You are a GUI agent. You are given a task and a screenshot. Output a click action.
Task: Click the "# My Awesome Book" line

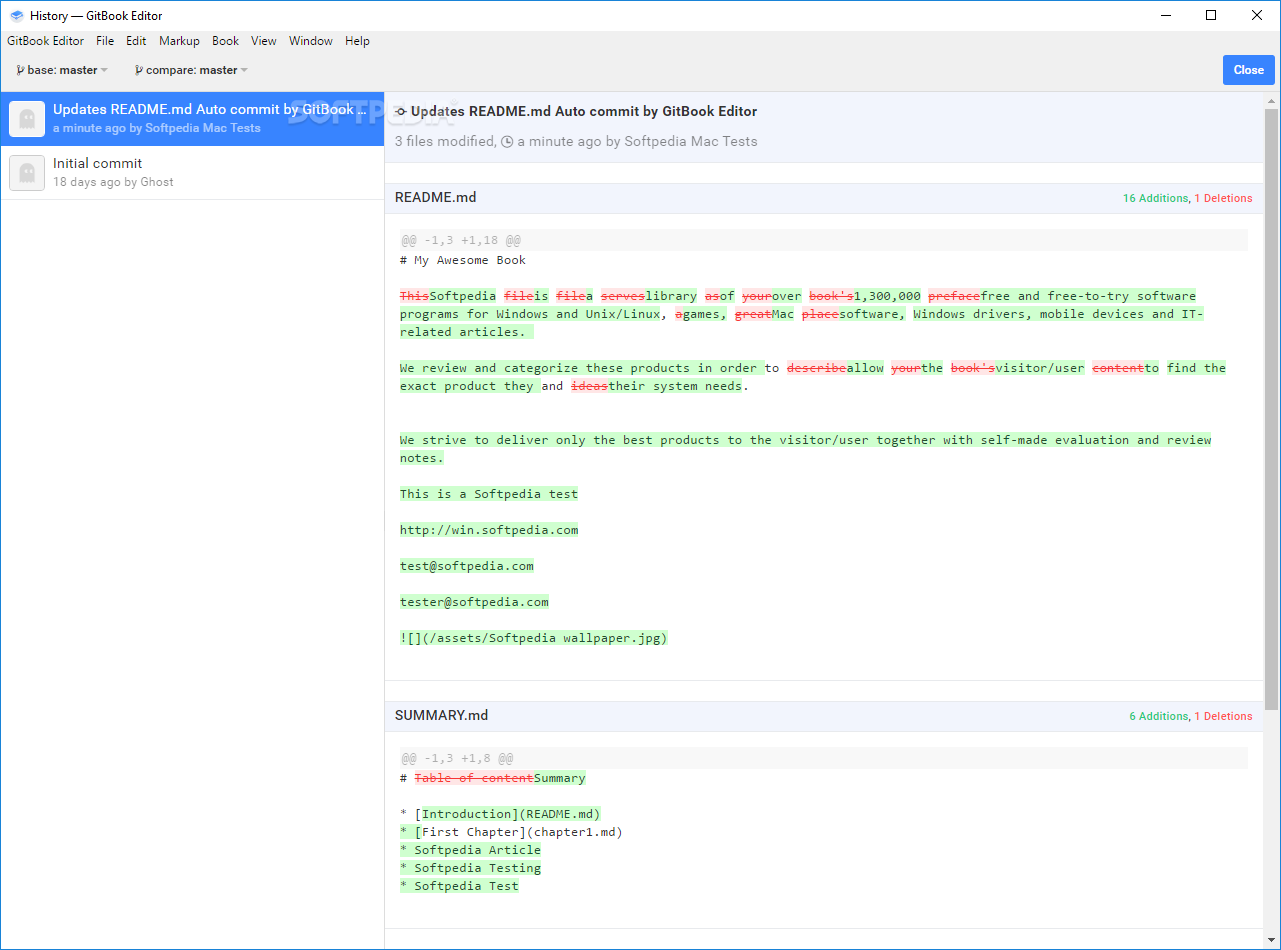tap(463, 260)
